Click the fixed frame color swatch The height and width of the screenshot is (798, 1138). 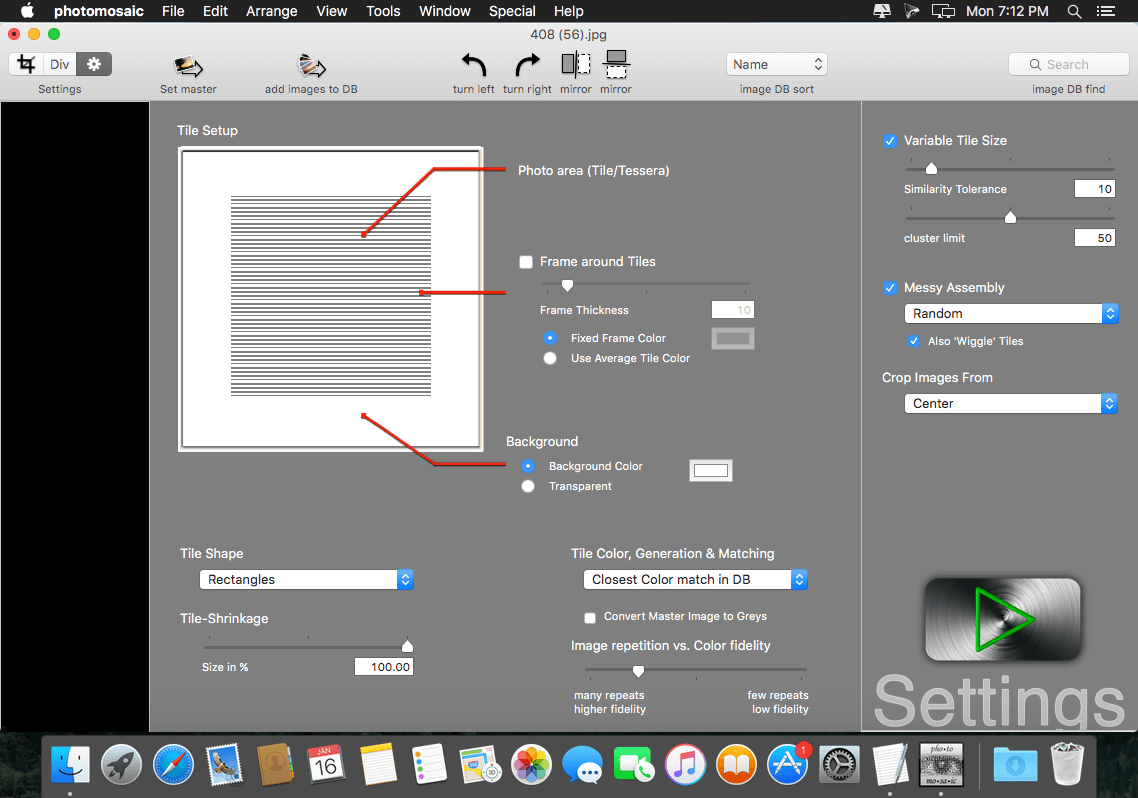pyautogui.click(x=733, y=338)
